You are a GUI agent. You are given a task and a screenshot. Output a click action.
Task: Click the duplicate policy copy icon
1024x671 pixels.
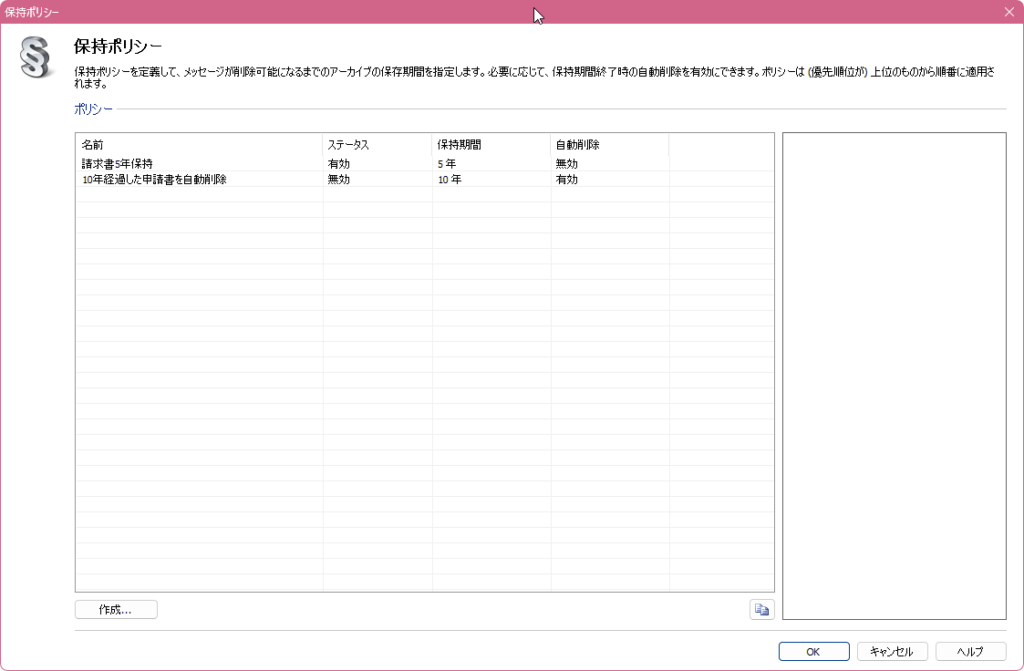tap(761, 609)
